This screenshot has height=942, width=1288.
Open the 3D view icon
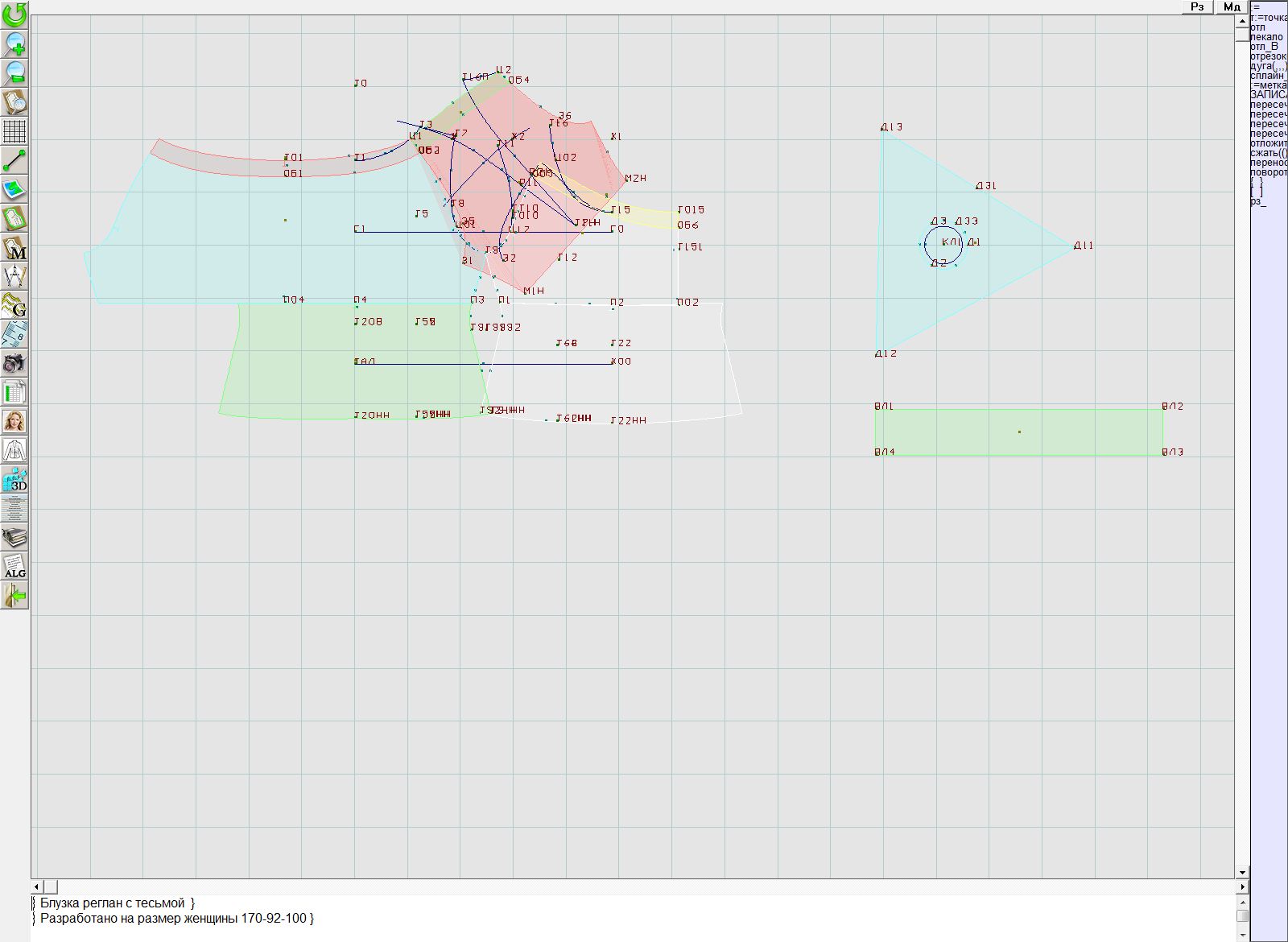pos(14,480)
